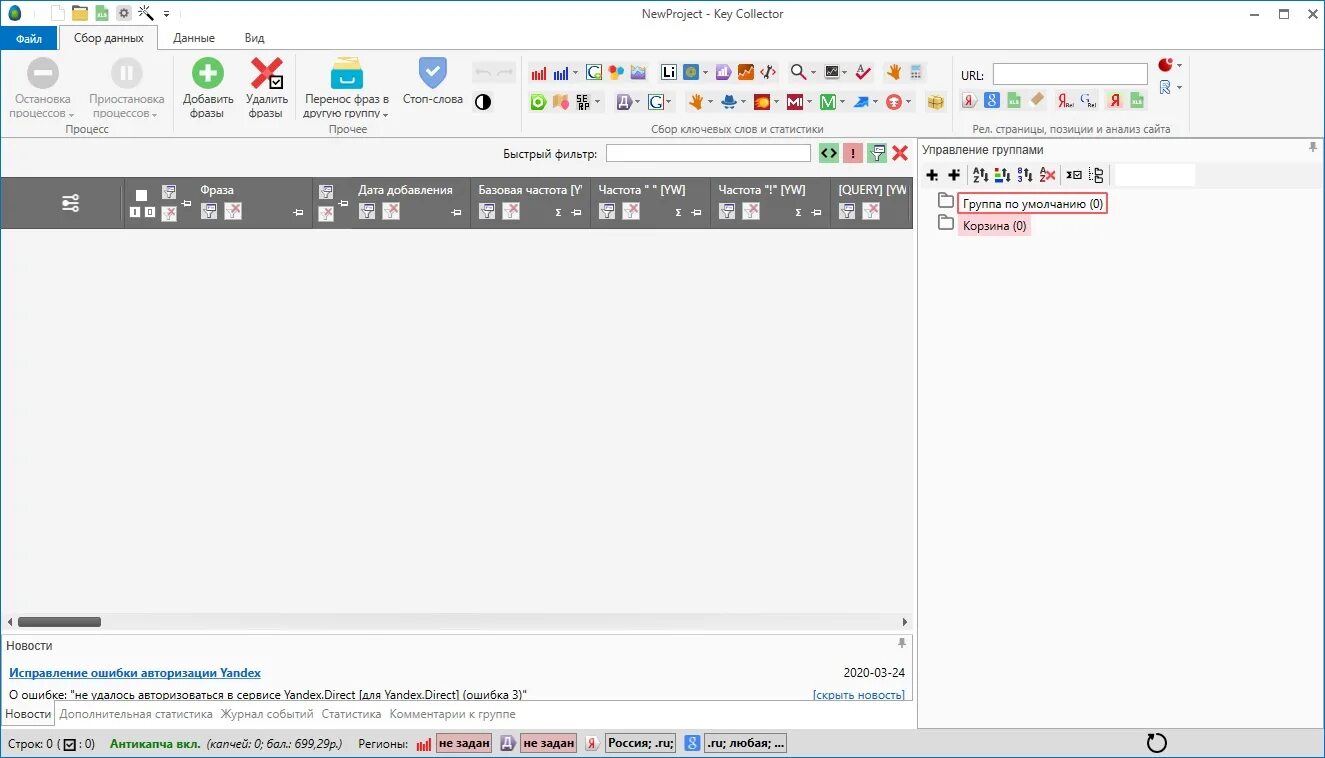Toggle the sigma checkbox icon in groups toolbar
Image resolution: width=1325 pixels, height=758 pixels.
1073,175
